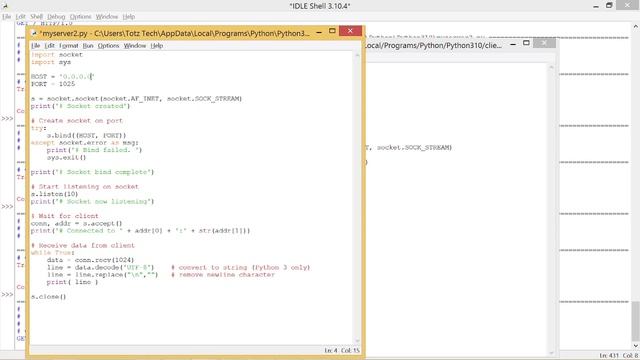This screenshot has width=640, height=360.
Task: Click sys.exit() line
Action: tap(66, 158)
